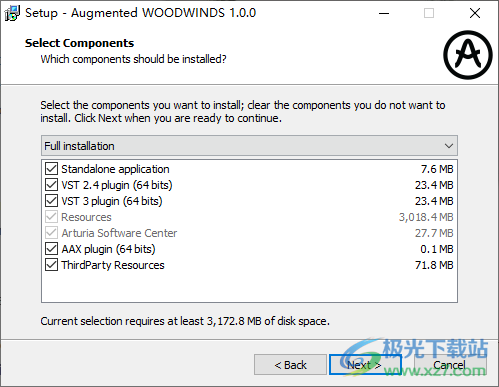This screenshot has height=387, width=499.
Task: Click the 7.6 MB size value
Action: pyautogui.click(x=437, y=169)
